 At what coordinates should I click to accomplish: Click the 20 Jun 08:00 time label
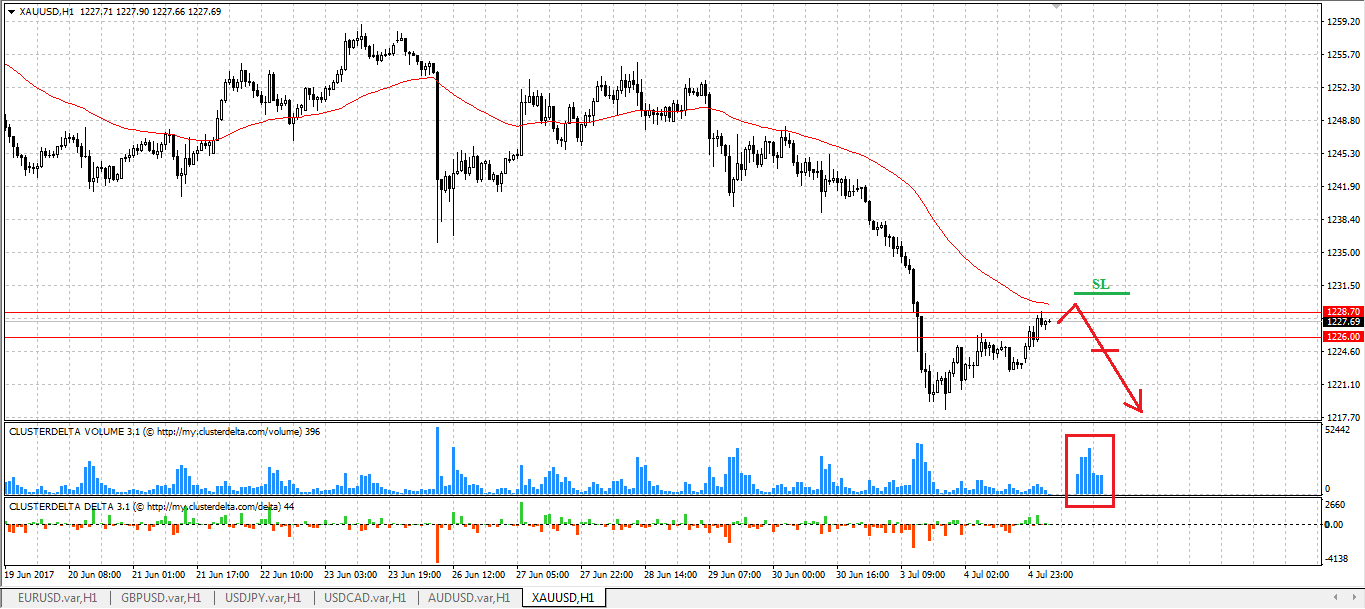tap(95, 576)
